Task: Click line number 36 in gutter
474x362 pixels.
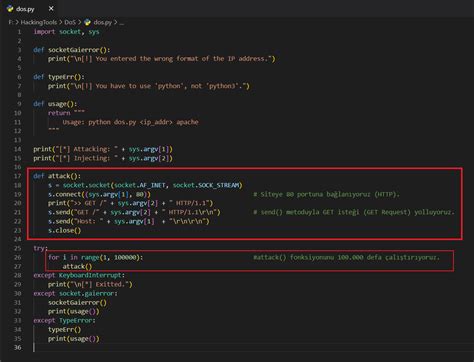Action: click(18, 347)
